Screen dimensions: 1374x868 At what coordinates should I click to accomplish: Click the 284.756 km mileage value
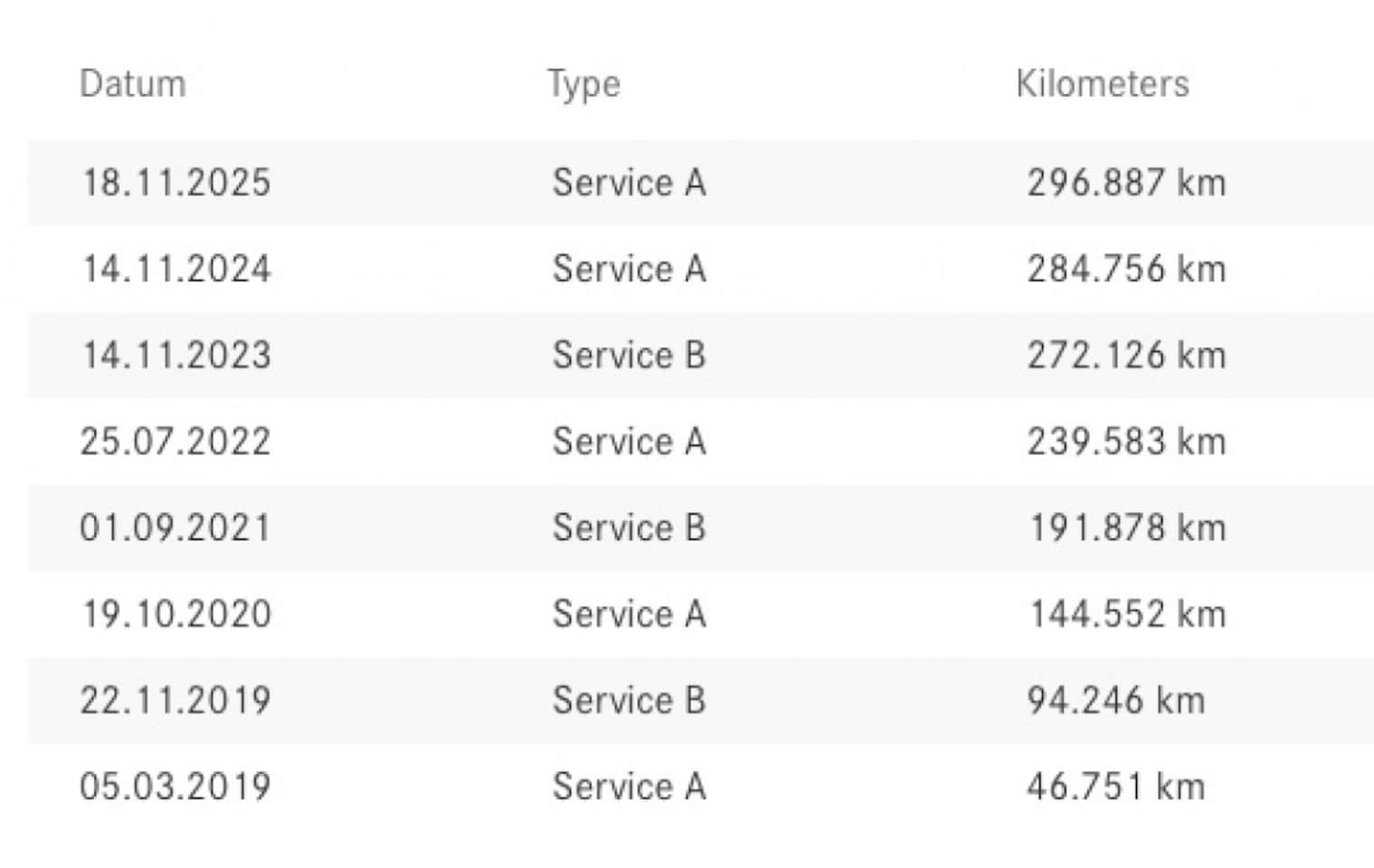point(1126,269)
